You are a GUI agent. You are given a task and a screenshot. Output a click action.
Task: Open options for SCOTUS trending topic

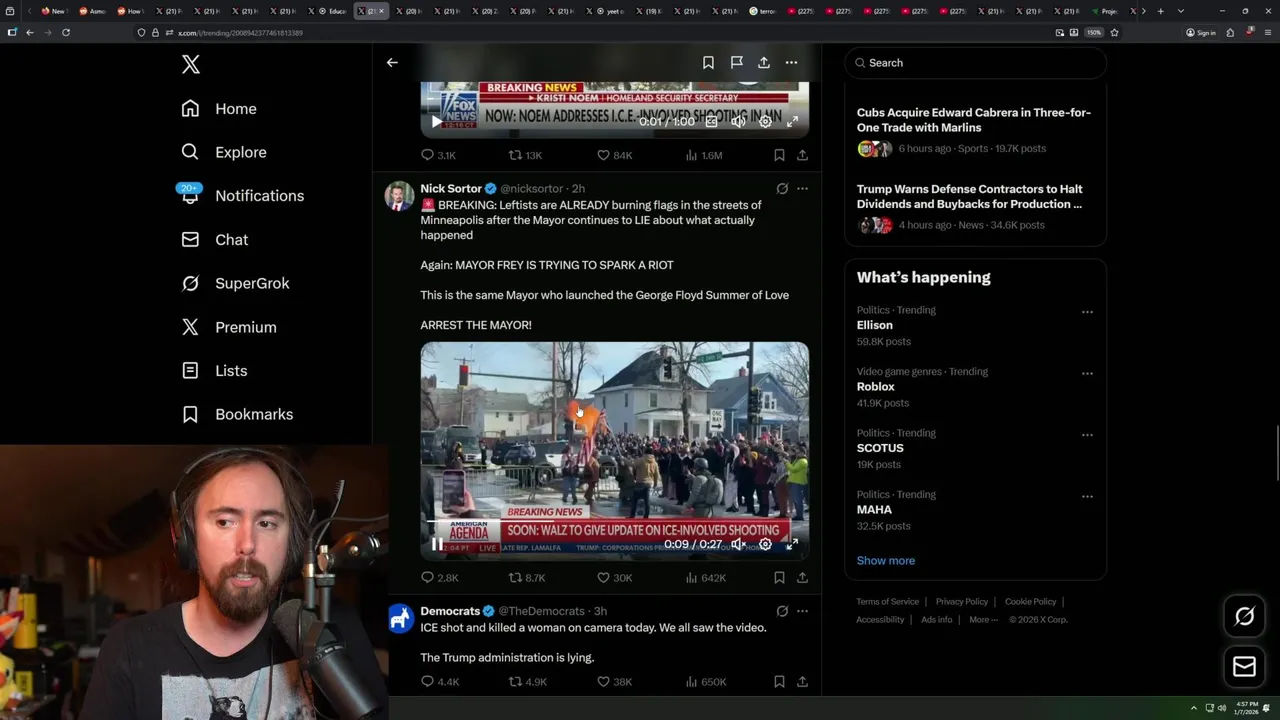(x=1087, y=435)
